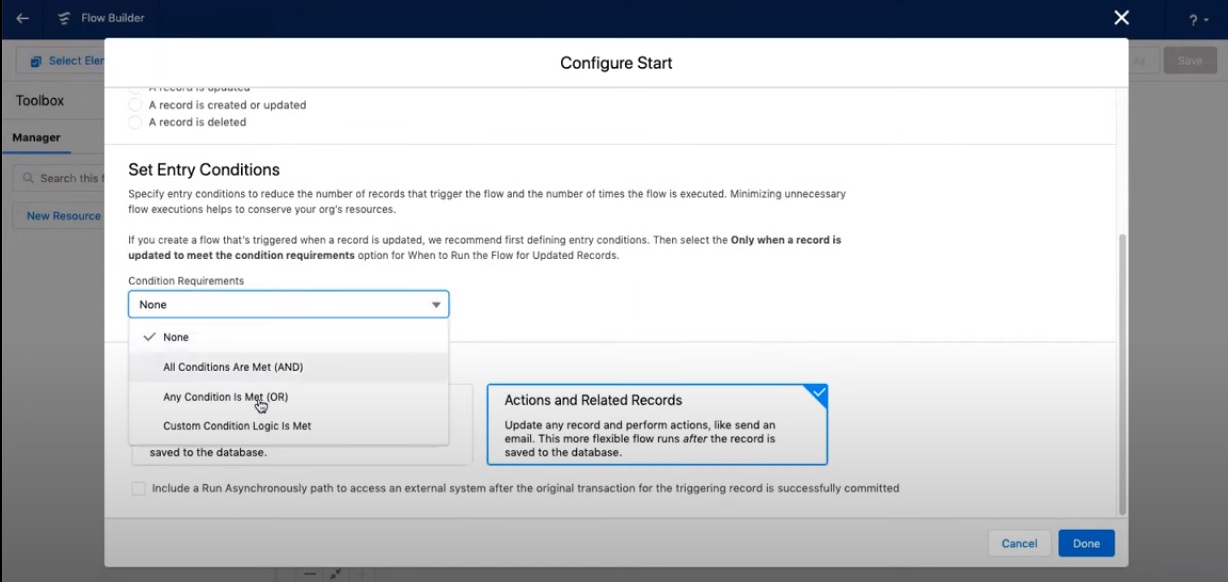Select the Actions and Related Records card
Screen dimensions: 1228x582
[657, 425]
